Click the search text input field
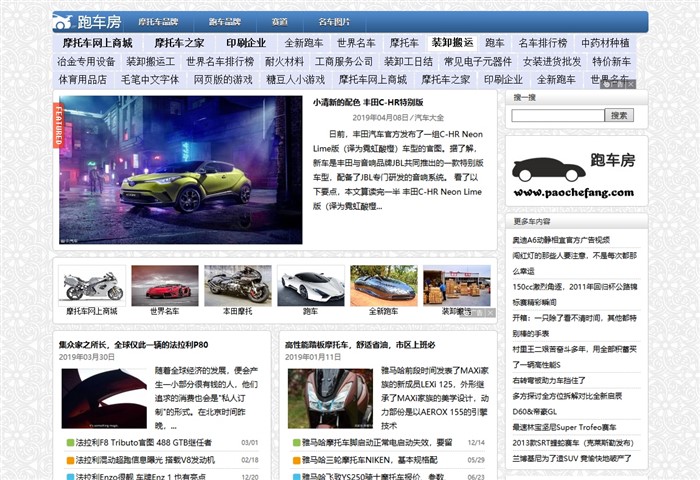 558,116
